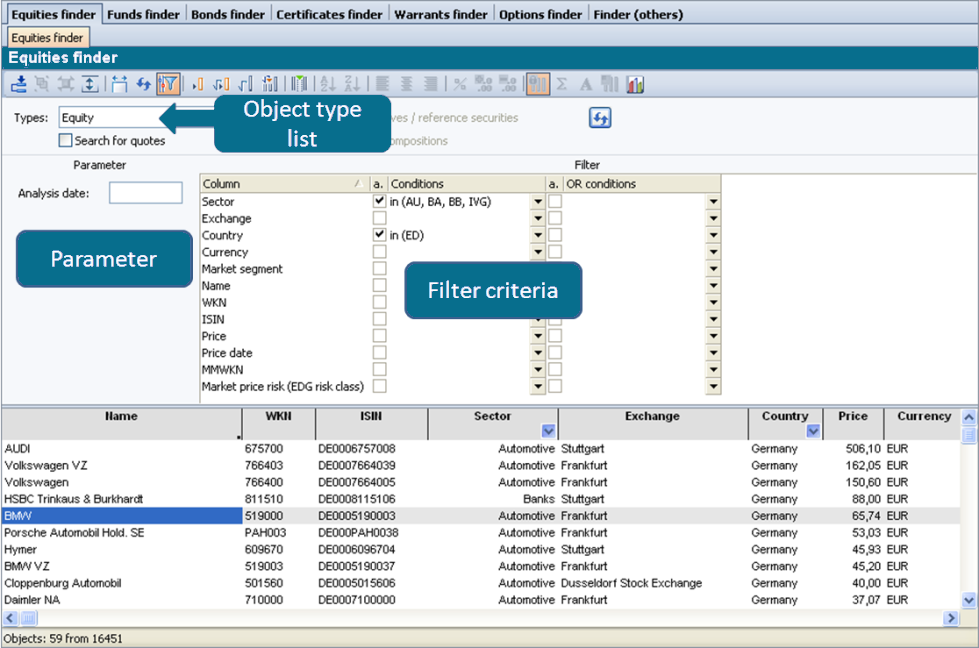Open the Sector conditions dropdown arrow

coord(538,202)
